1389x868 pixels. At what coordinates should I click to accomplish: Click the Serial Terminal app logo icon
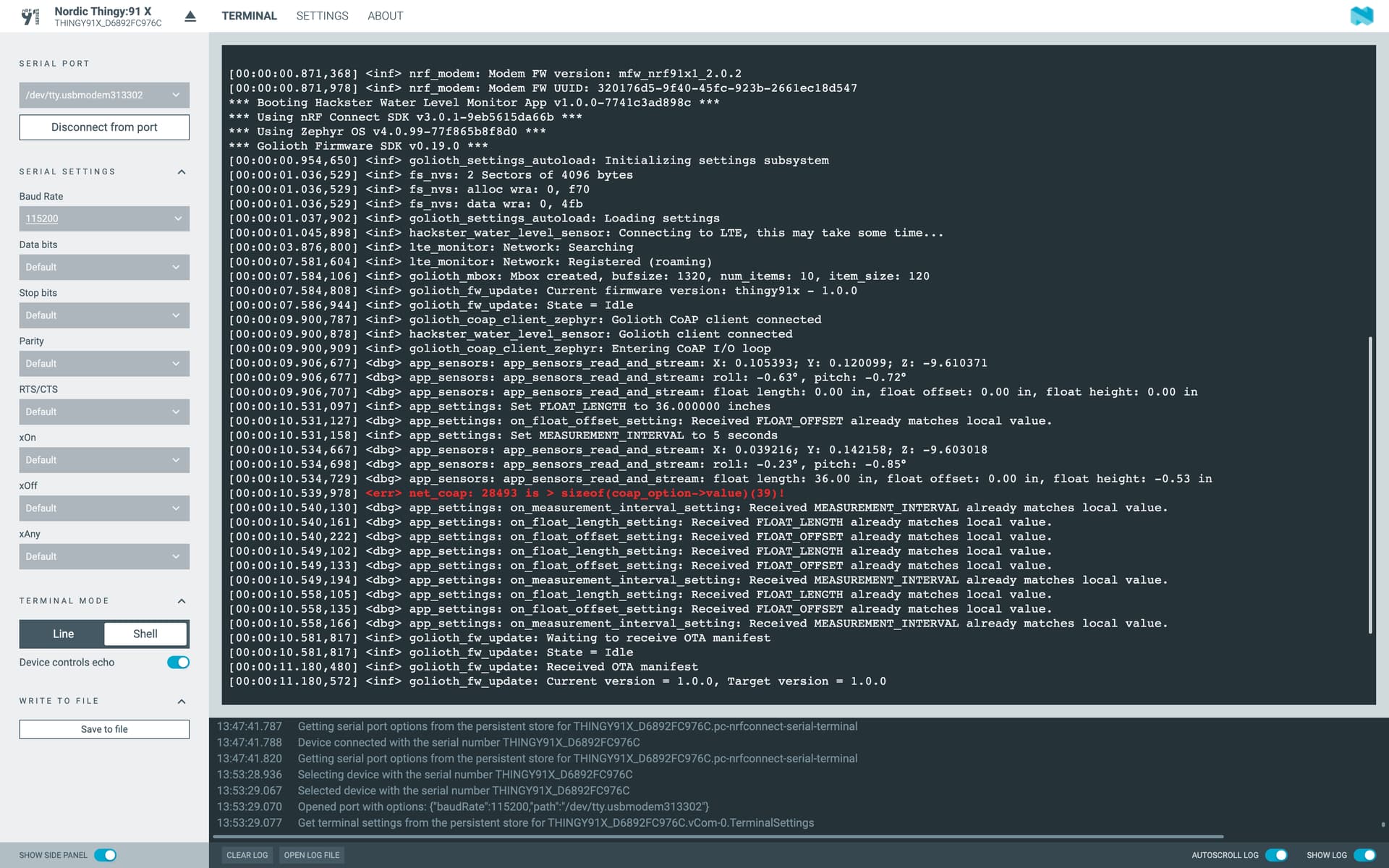click(x=30, y=16)
